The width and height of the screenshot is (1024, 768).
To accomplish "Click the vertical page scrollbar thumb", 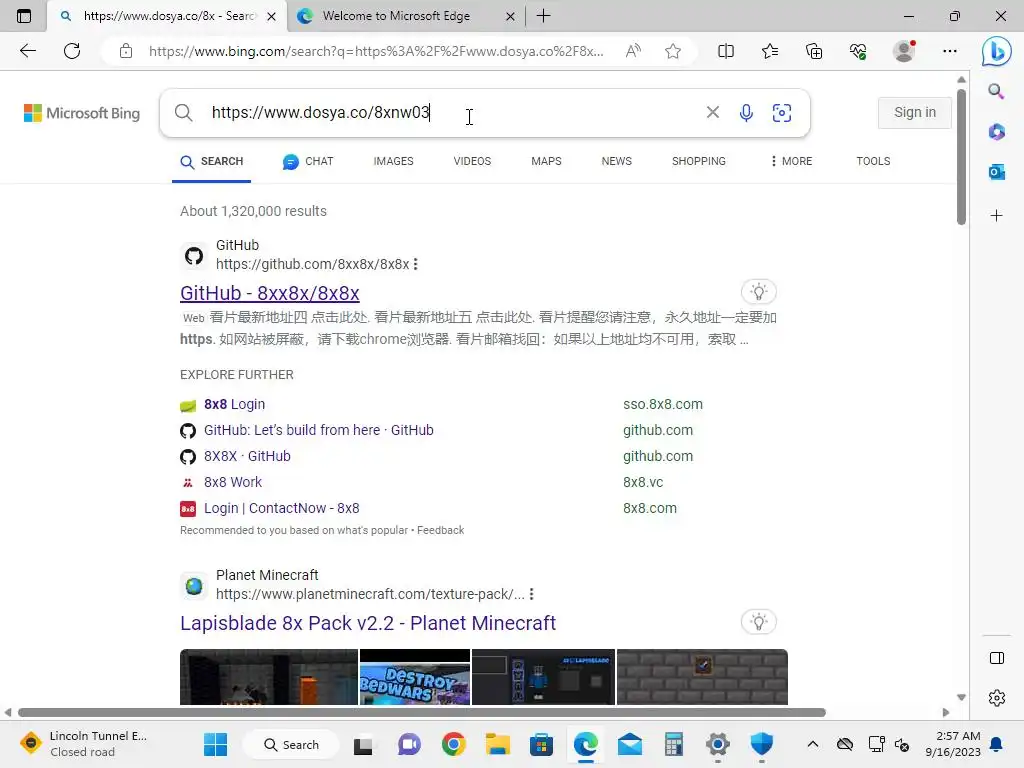I will tap(961, 157).
